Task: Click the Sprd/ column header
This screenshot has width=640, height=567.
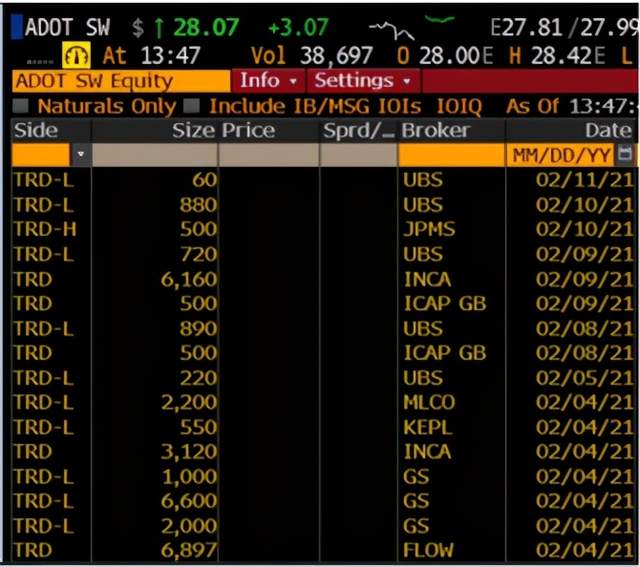Action: pyautogui.click(x=358, y=131)
